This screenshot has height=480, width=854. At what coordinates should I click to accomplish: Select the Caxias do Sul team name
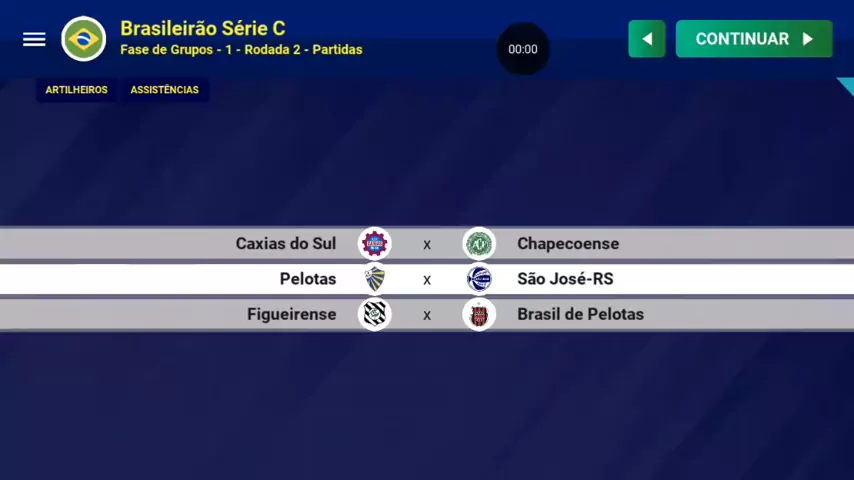coord(286,244)
